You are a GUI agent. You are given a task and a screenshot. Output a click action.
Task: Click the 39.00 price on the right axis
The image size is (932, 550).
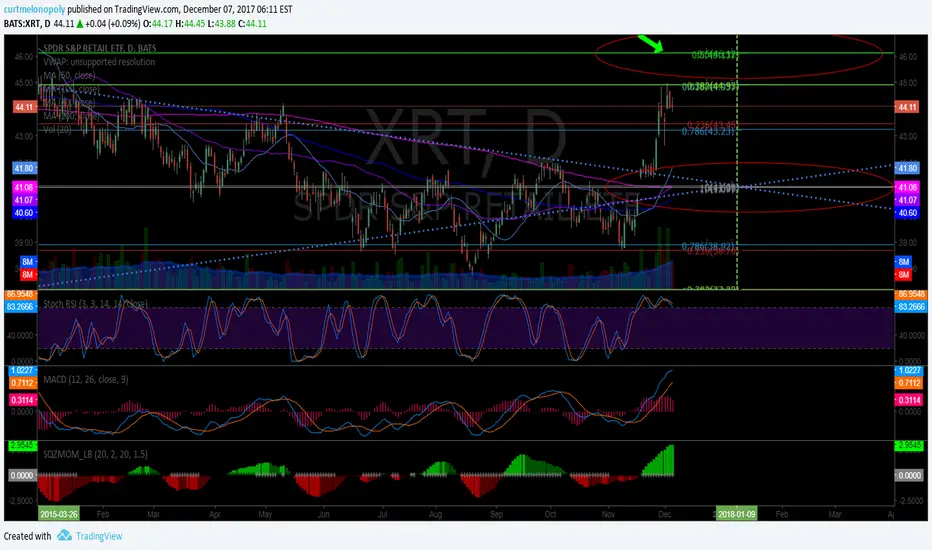pyautogui.click(x=907, y=243)
